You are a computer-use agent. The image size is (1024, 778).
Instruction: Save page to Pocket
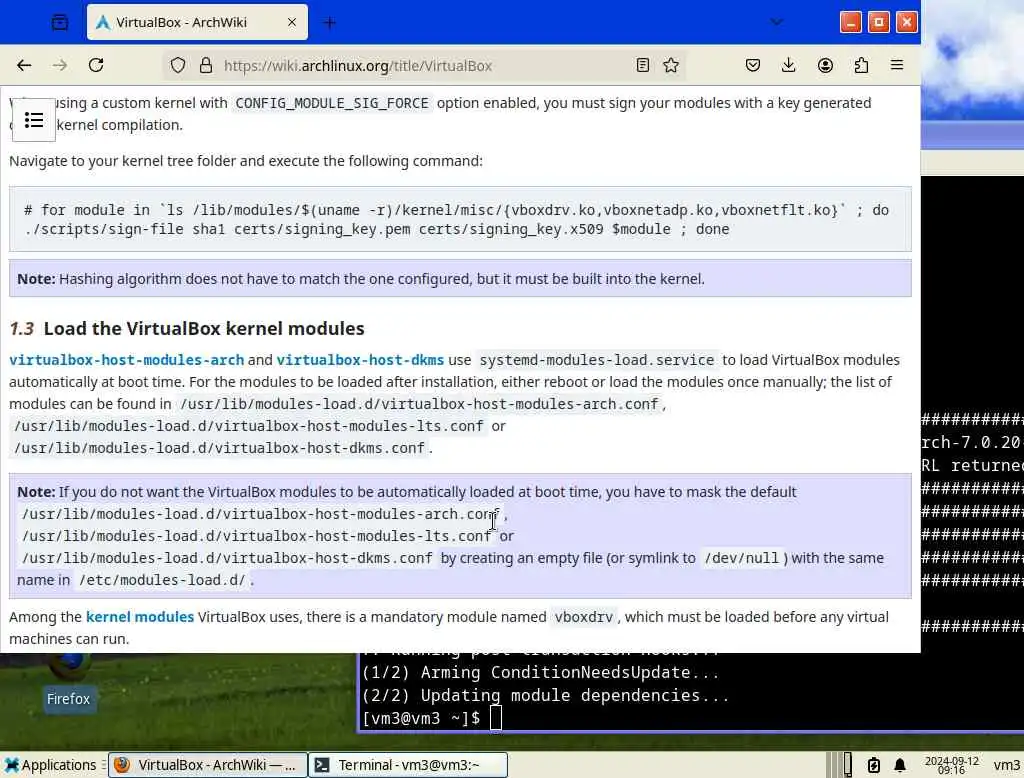(x=752, y=65)
